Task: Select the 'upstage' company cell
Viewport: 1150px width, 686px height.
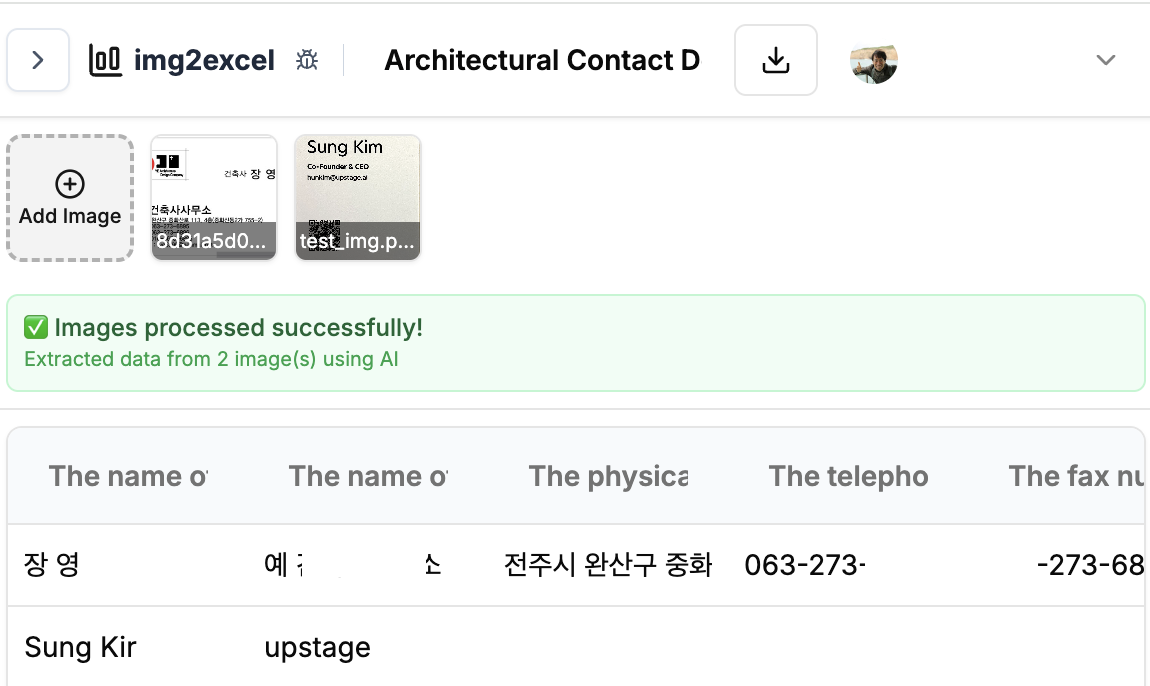Action: pos(317,647)
